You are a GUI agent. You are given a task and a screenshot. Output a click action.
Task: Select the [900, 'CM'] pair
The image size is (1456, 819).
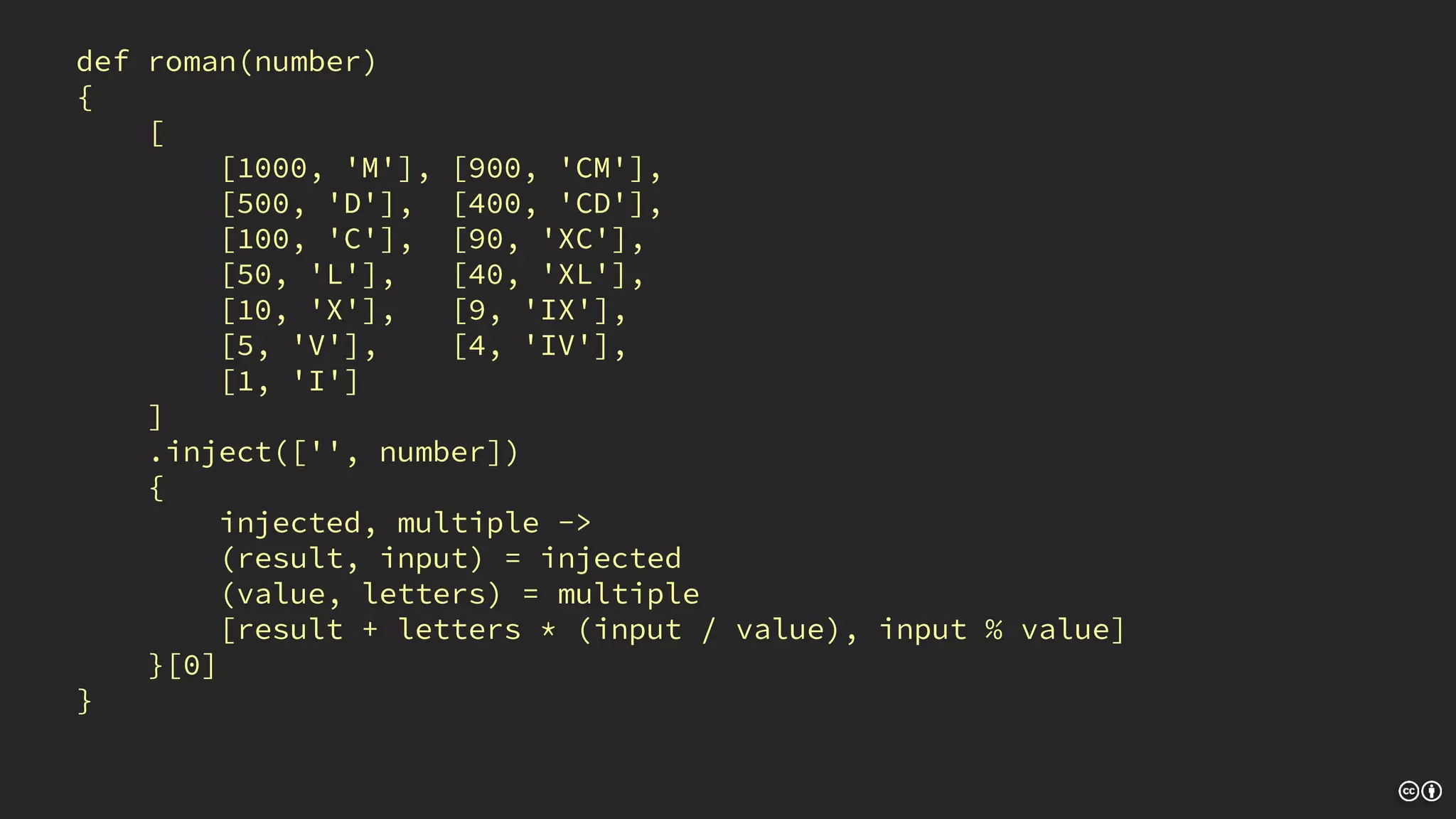(549, 168)
